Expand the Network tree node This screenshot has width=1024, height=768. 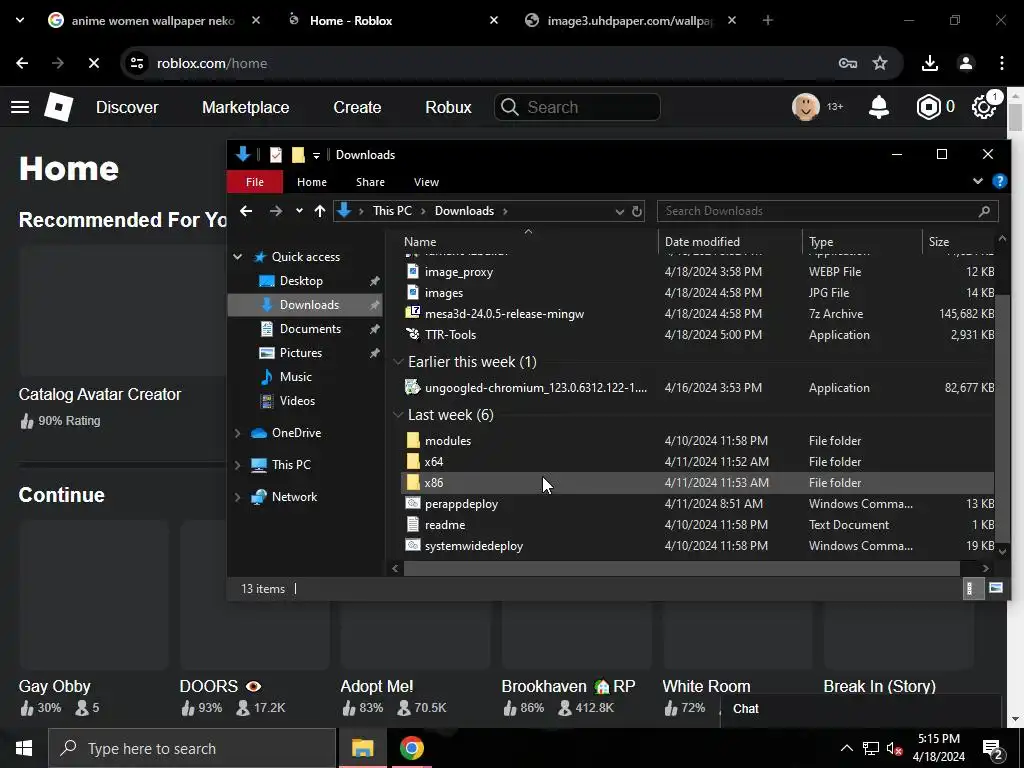coord(238,497)
